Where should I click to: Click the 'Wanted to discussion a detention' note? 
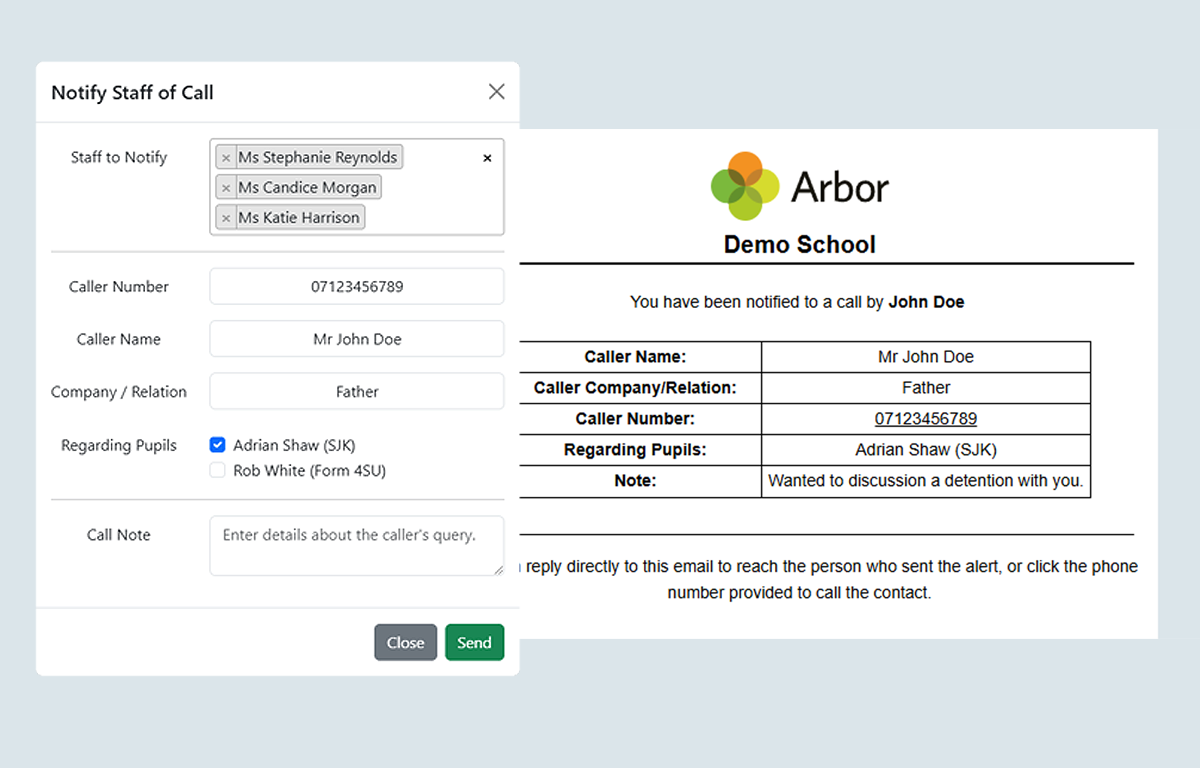click(x=926, y=481)
